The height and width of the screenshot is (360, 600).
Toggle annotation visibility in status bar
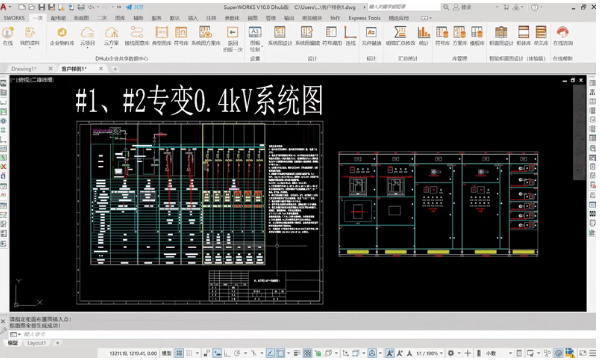pyautogui.click(x=390, y=353)
